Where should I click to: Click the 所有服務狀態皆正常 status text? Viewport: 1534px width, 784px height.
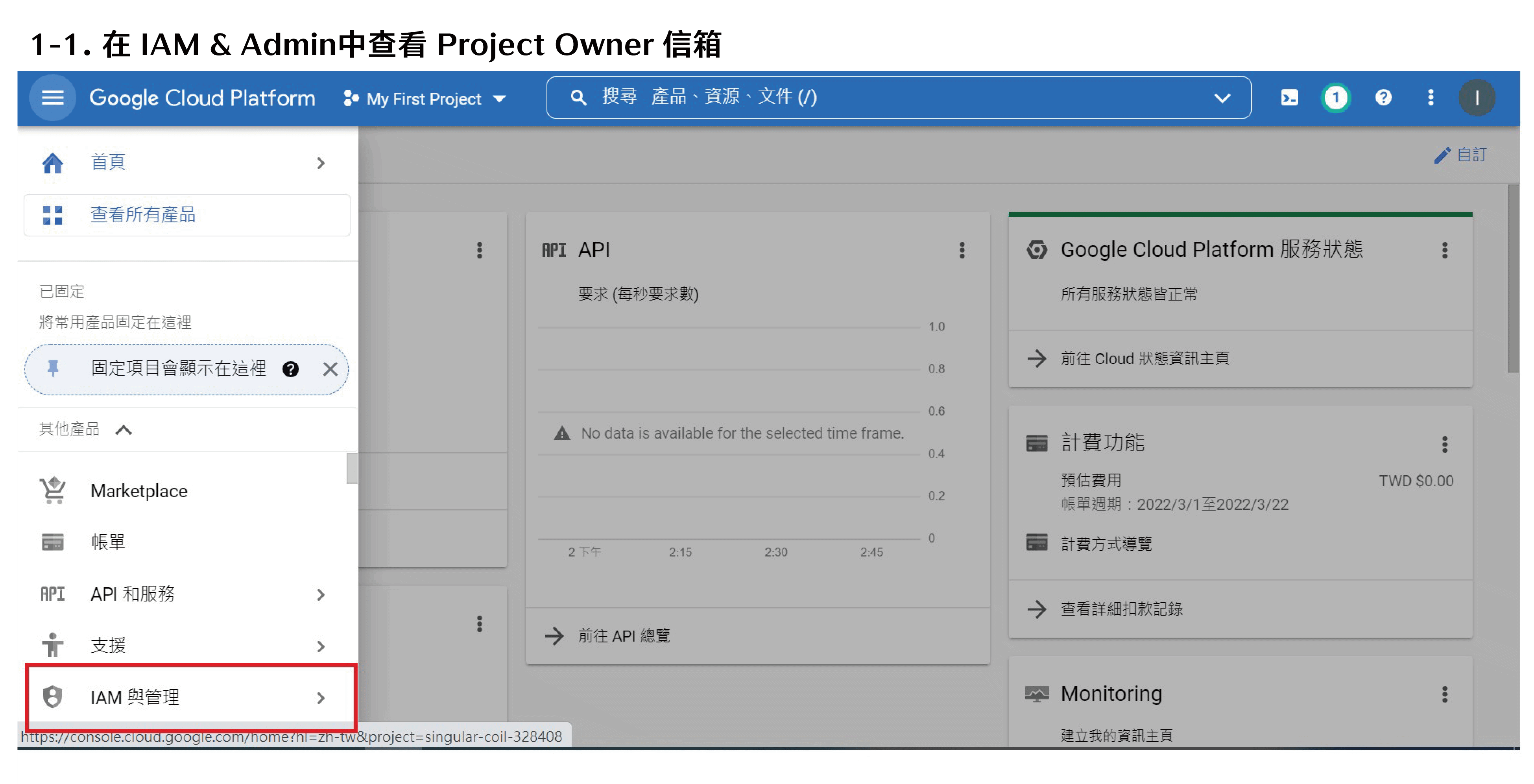coord(1129,294)
